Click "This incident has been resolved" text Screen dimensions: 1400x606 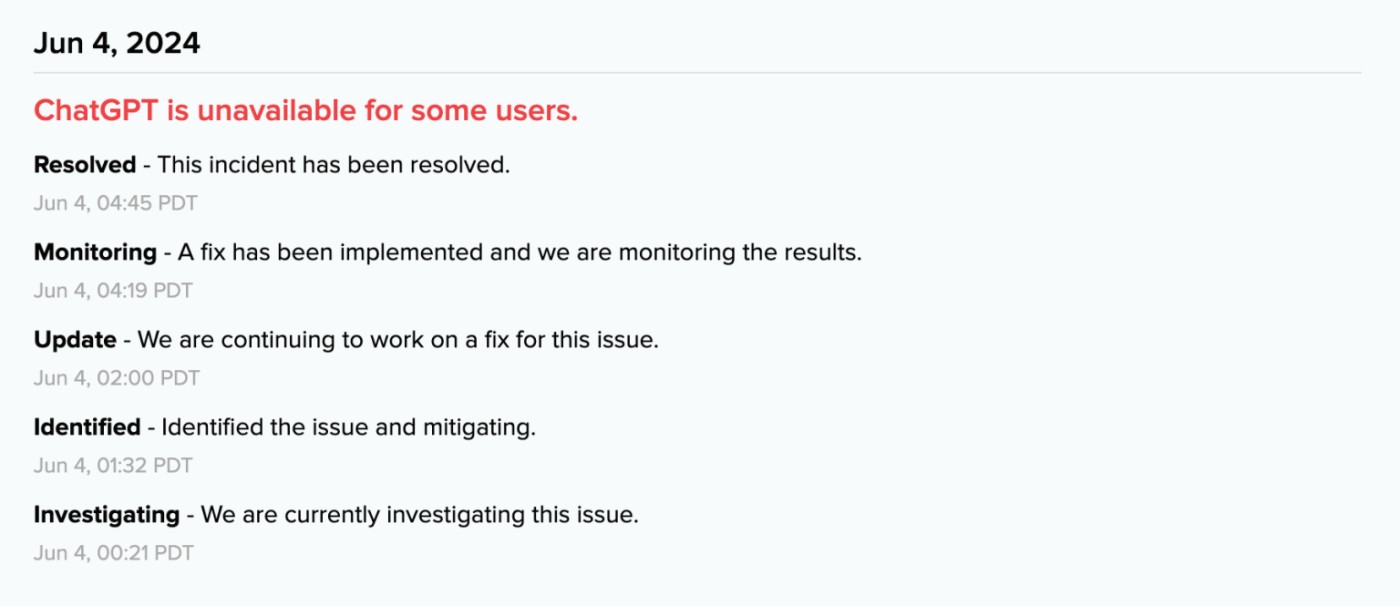(x=334, y=165)
